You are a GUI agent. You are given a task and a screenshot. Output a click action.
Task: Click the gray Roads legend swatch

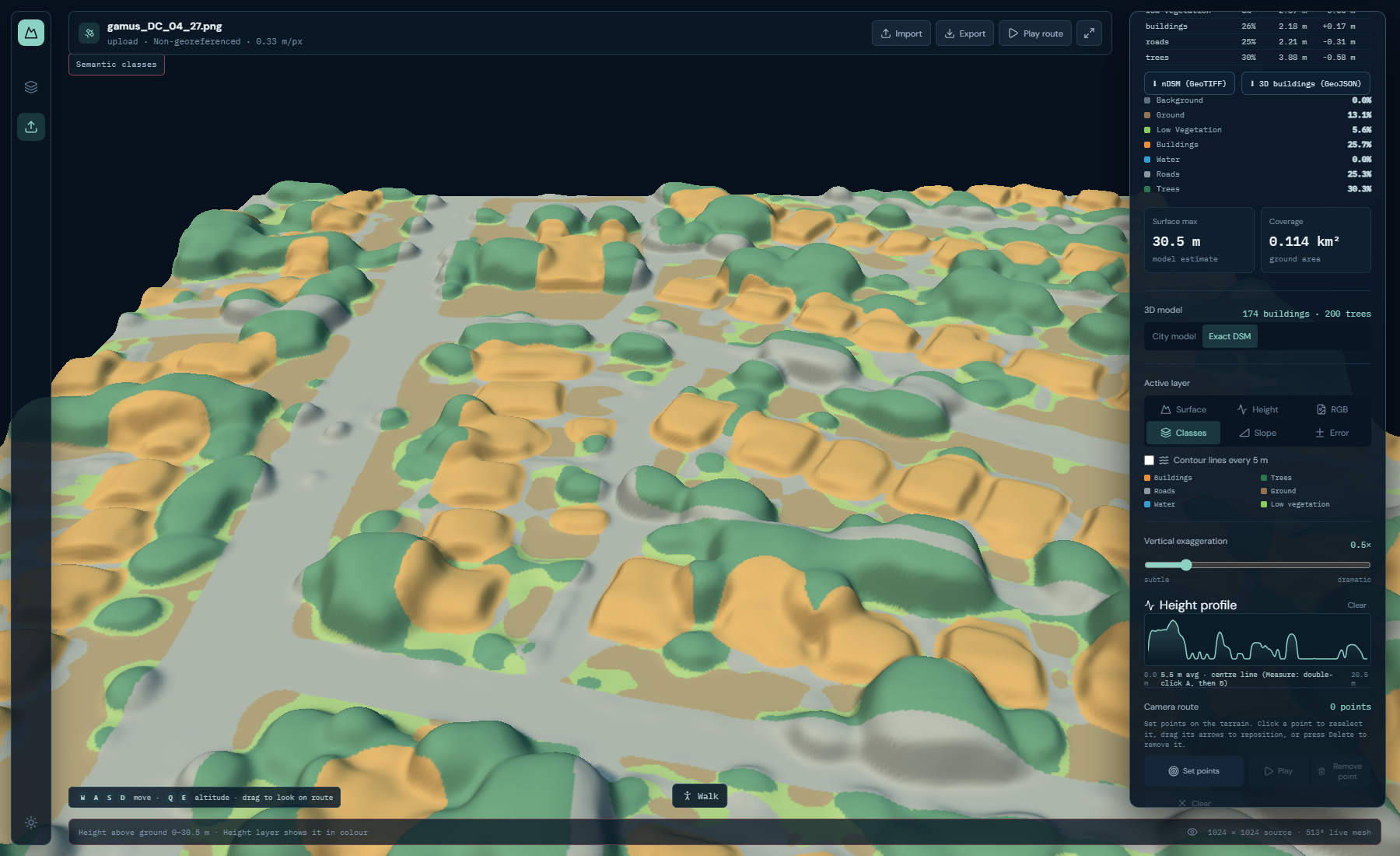(1147, 491)
